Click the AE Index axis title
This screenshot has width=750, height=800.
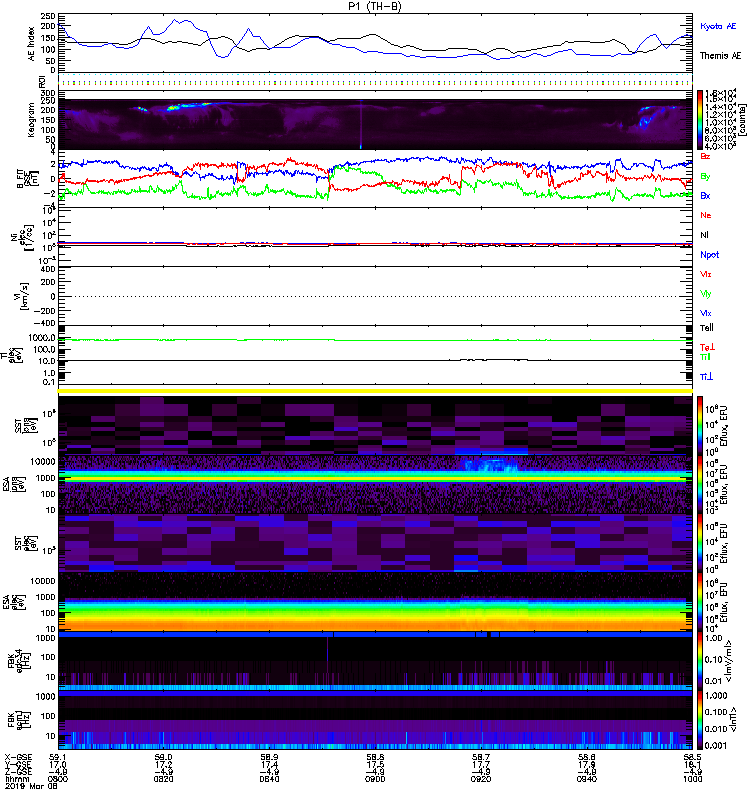(x=32, y=43)
